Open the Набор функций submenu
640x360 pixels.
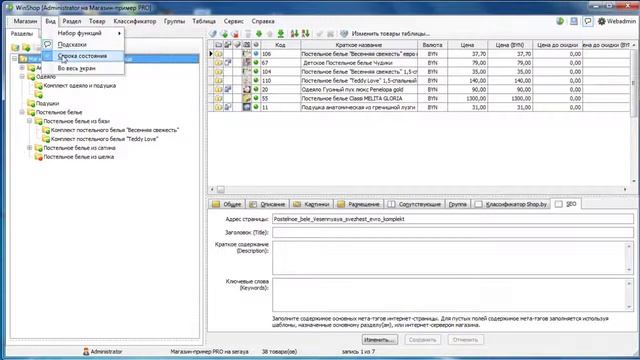pyautogui.click(x=83, y=33)
